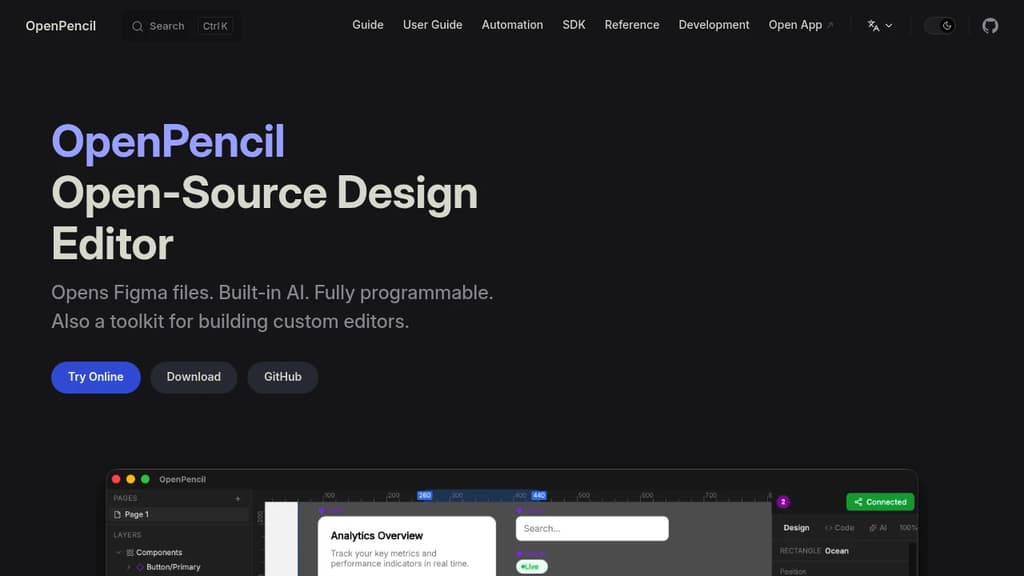This screenshot has width=1024, height=576.
Task: Click the zoom level showing 100%
Action: 908,528
